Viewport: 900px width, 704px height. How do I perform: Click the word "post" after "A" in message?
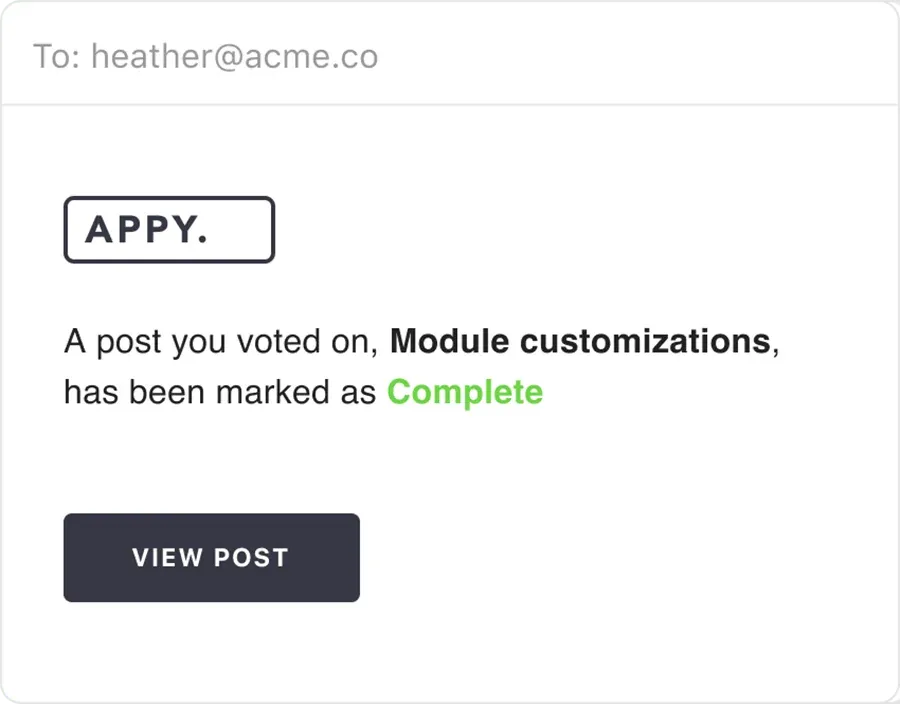tap(128, 344)
